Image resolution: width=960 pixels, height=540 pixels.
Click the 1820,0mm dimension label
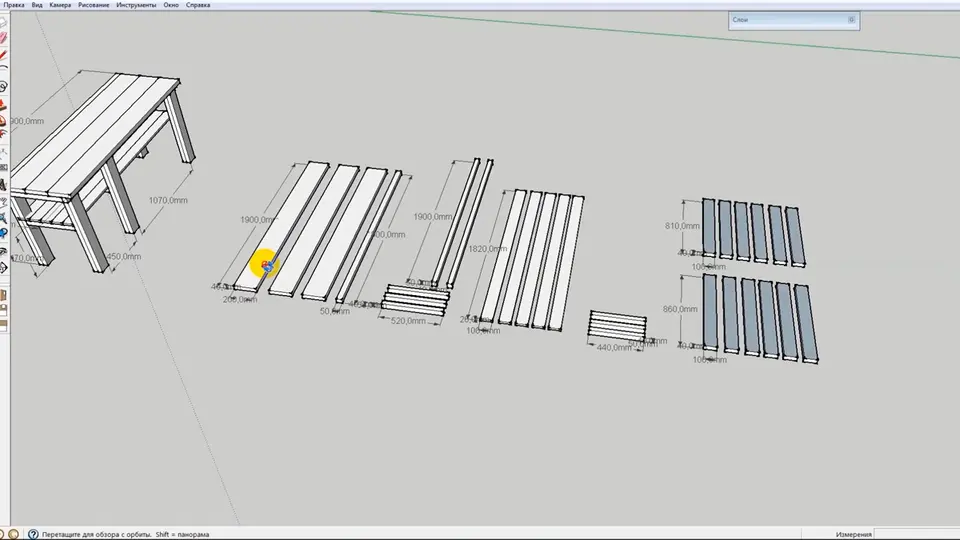point(487,249)
